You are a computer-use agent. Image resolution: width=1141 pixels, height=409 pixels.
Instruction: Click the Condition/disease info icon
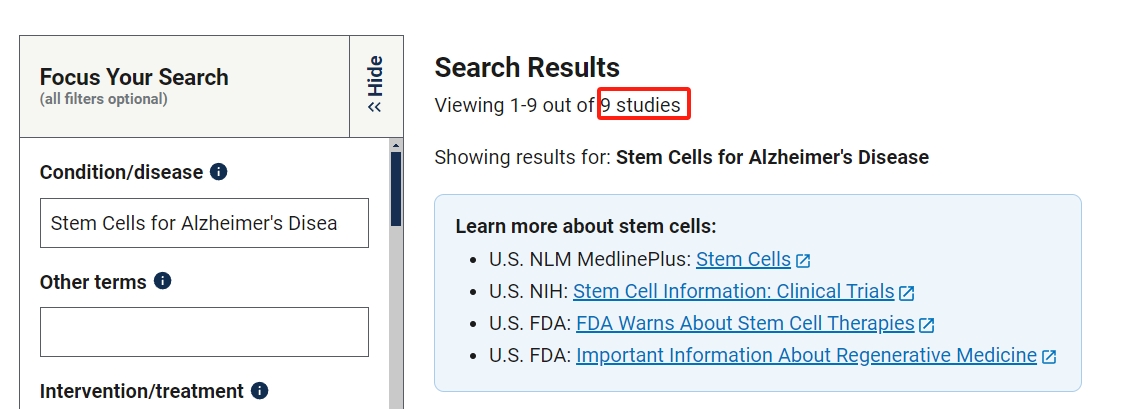pyautogui.click(x=219, y=172)
